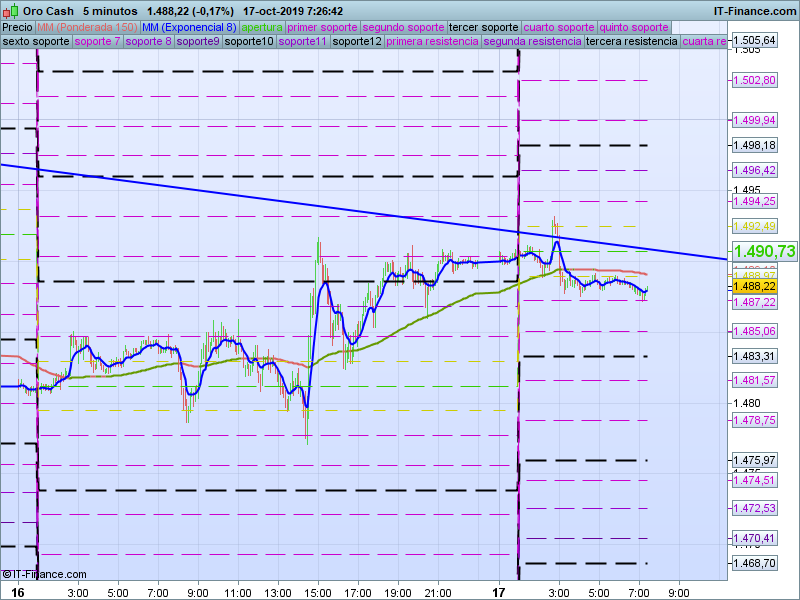800x600 pixels.
Task: Click the sexto soporte legend label
Action: [36, 42]
